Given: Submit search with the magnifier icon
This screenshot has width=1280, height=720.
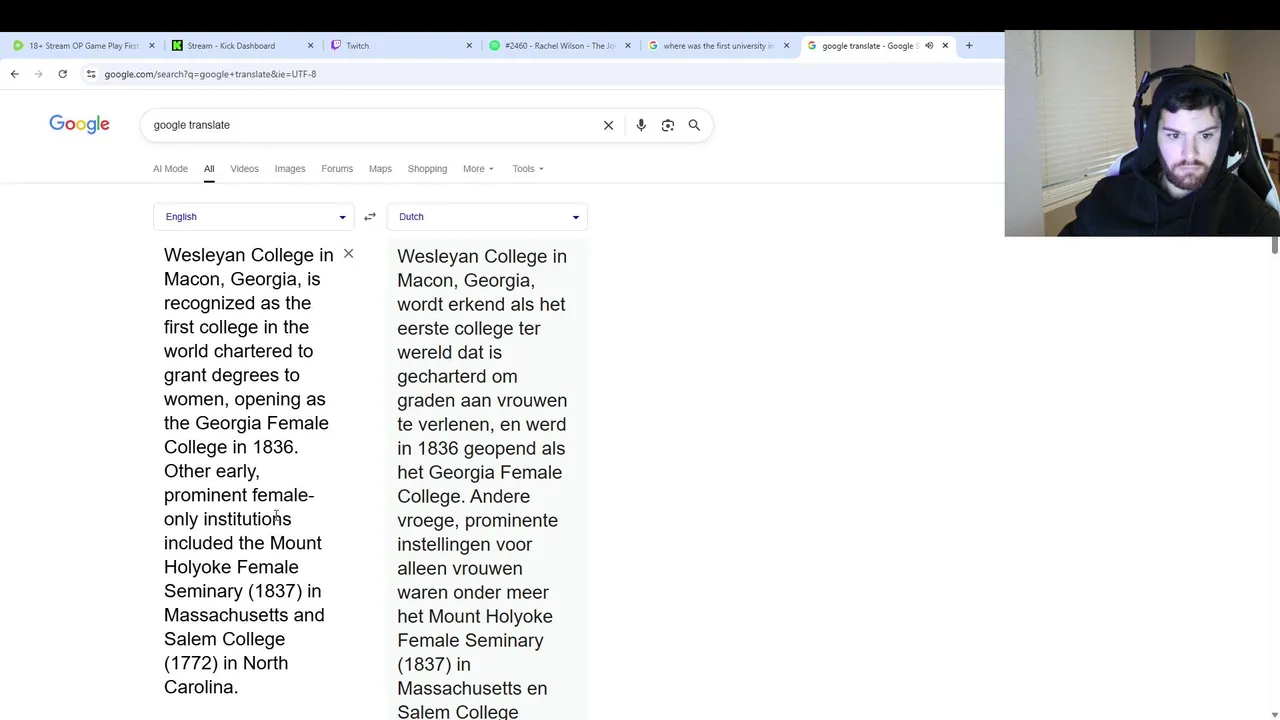Looking at the screenshot, I should [x=694, y=125].
